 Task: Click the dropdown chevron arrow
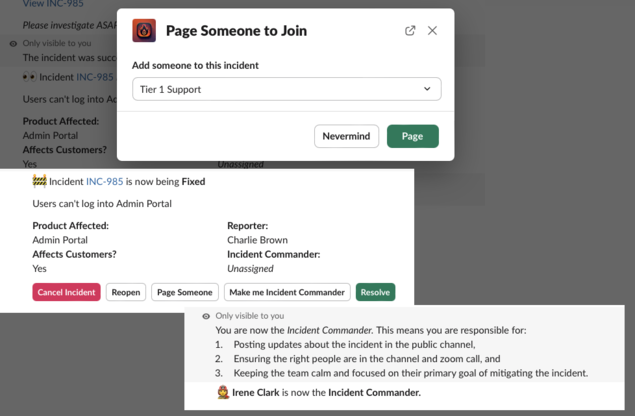click(x=427, y=89)
